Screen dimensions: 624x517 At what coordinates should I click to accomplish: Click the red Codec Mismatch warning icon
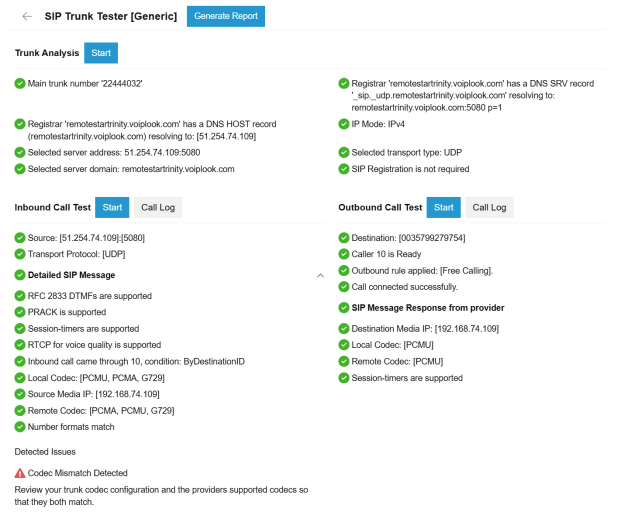coord(20,473)
